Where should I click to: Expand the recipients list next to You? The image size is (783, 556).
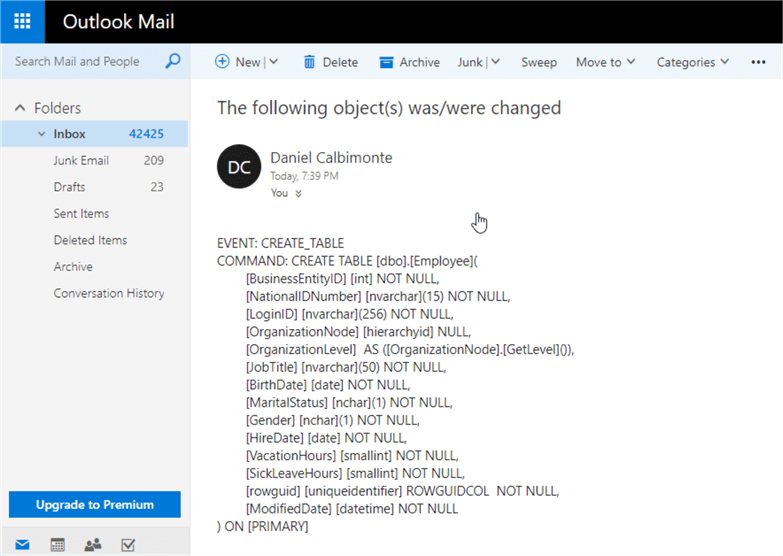298,193
